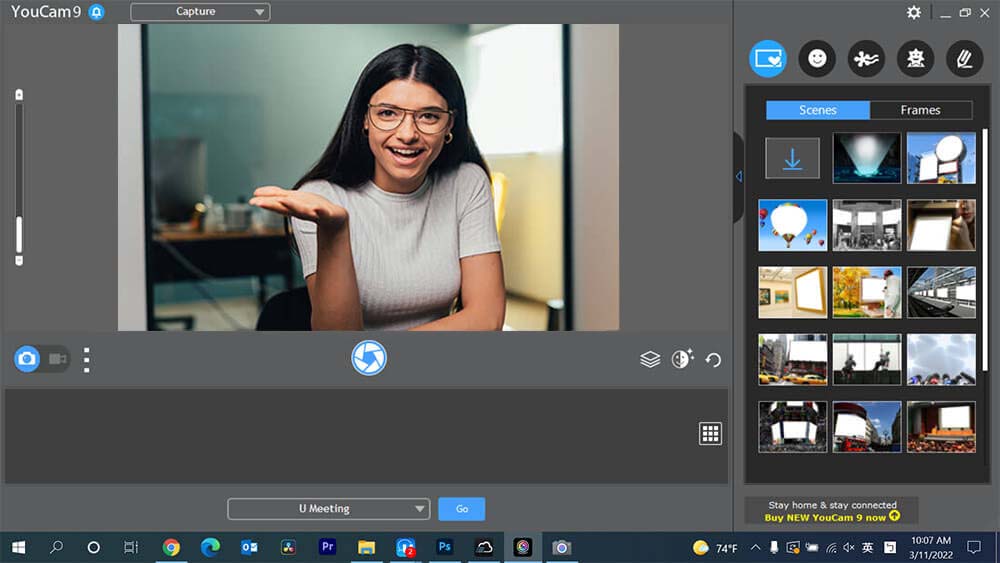The height and width of the screenshot is (563, 1000).
Task: Switch to photo camera mode
Action: click(27, 359)
